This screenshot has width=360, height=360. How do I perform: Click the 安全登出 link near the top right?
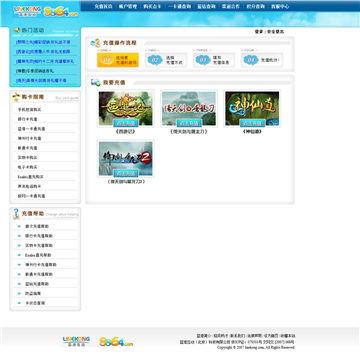click(x=275, y=32)
